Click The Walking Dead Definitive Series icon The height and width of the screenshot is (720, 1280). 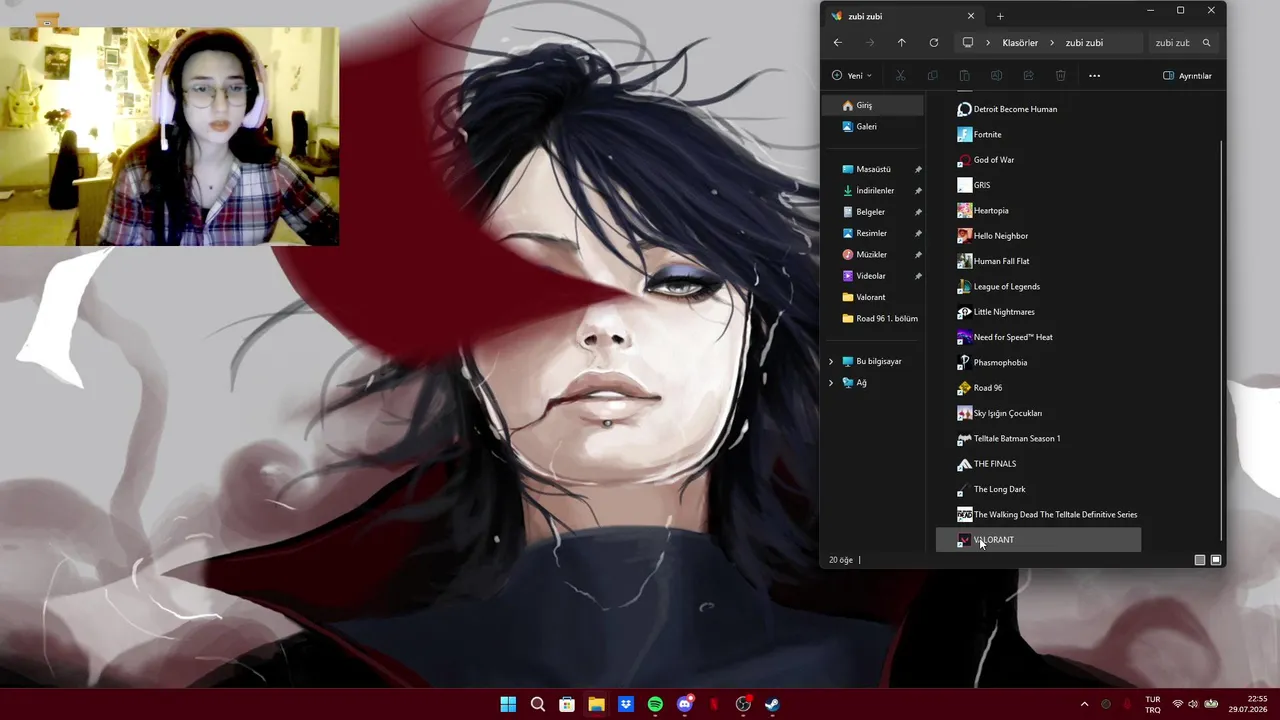[964, 514]
